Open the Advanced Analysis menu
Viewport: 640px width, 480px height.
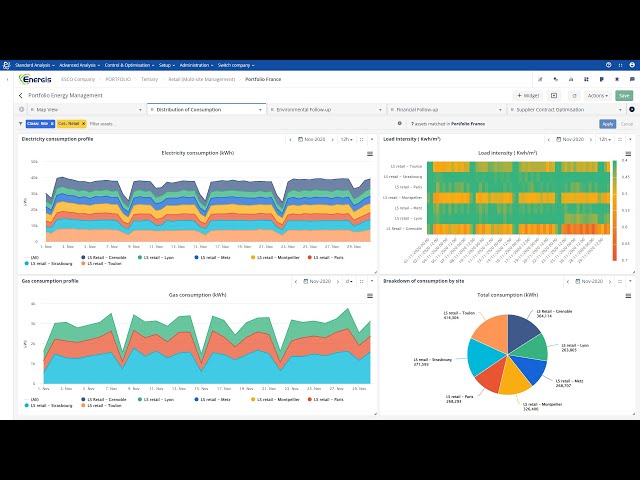click(79, 65)
